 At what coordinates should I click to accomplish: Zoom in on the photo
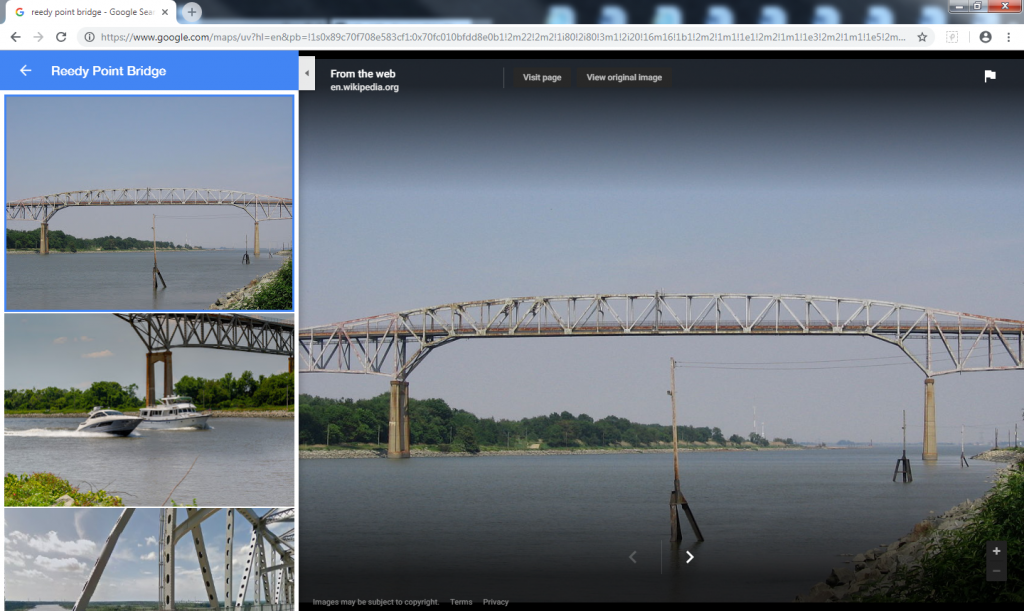tap(995, 551)
